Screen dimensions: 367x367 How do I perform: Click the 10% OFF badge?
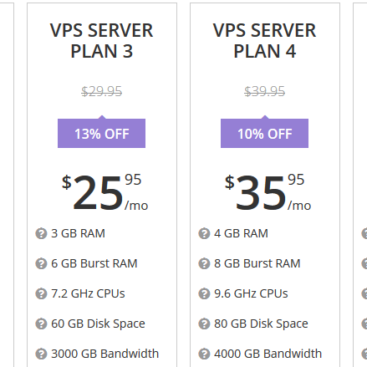(x=265, y=133)
